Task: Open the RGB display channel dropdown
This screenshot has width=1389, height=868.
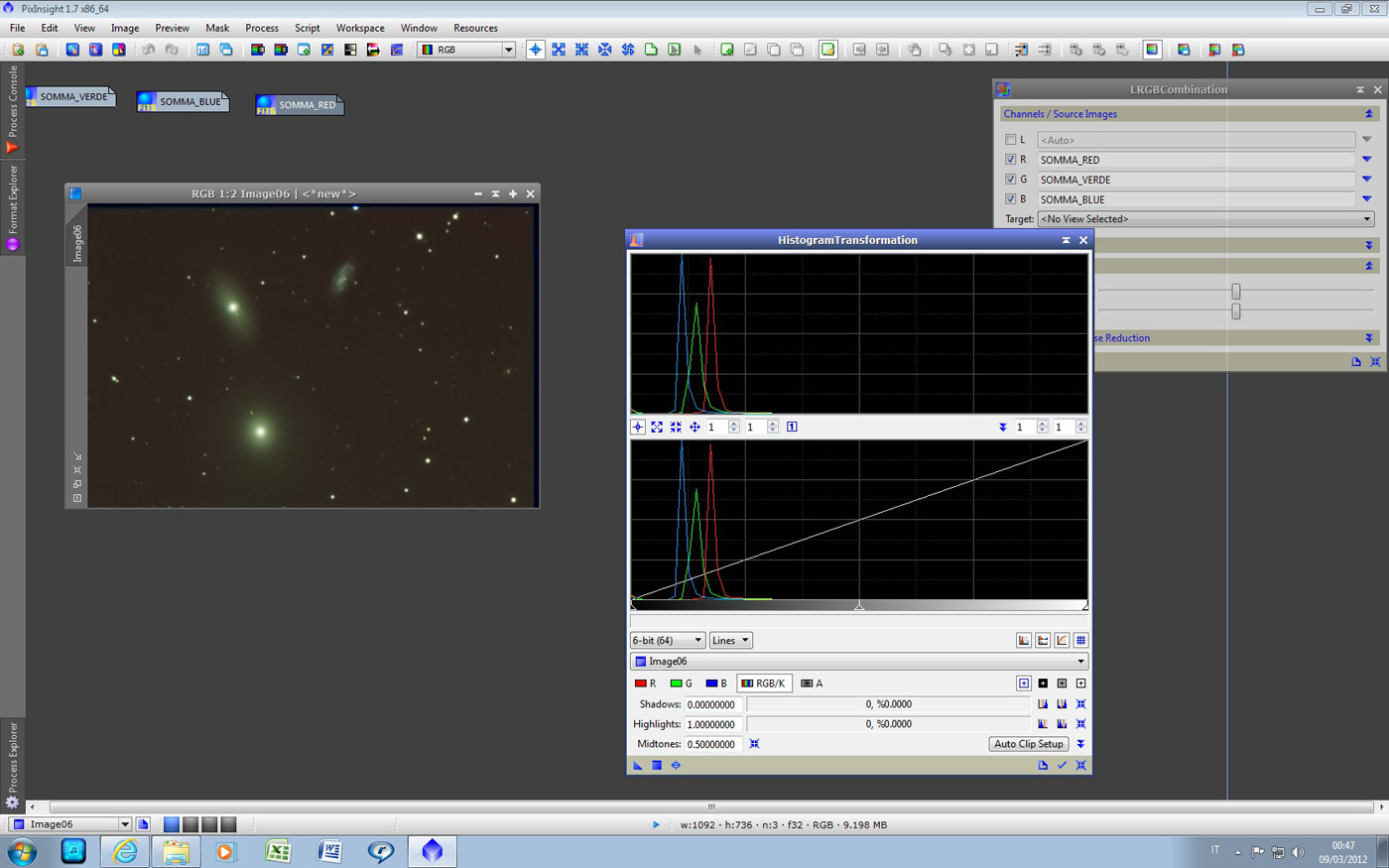Action: pyautogui.click(x=466, y=50)
